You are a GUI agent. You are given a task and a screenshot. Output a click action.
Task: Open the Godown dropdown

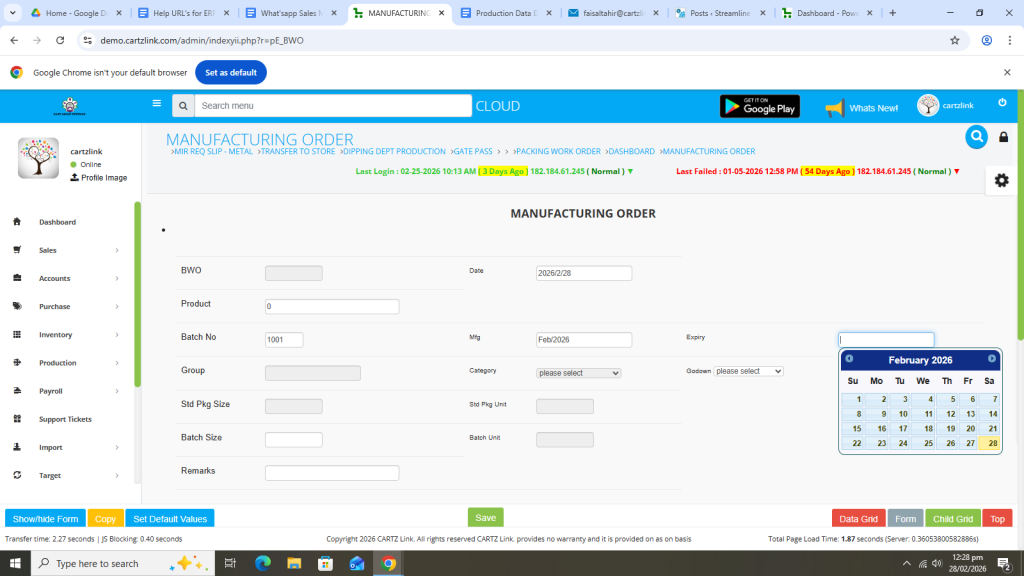[x=748, y=371]
